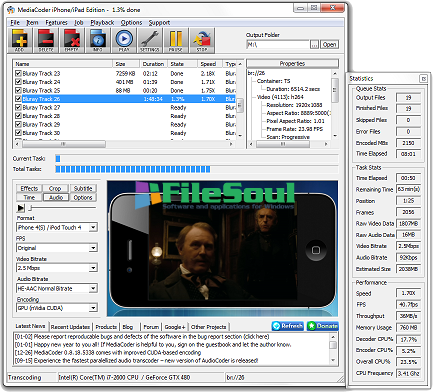This screenshot has width=433, height=392.
Task: Open the Features menu
Action: [x=56, y=23]
